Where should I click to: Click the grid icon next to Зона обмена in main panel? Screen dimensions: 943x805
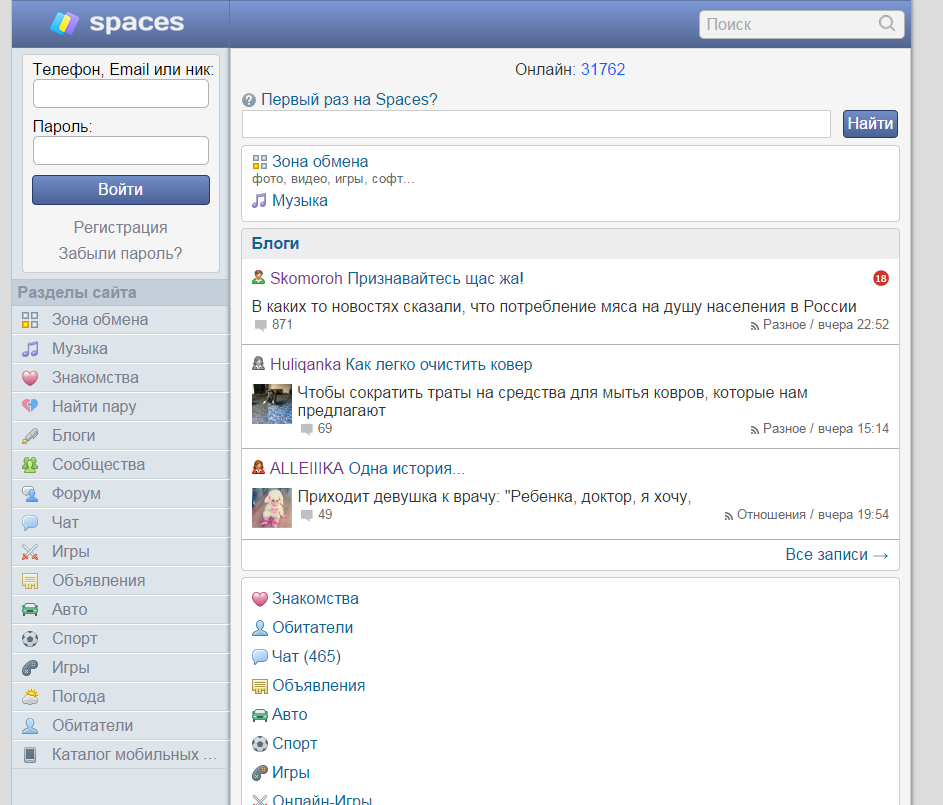[259, 162]
